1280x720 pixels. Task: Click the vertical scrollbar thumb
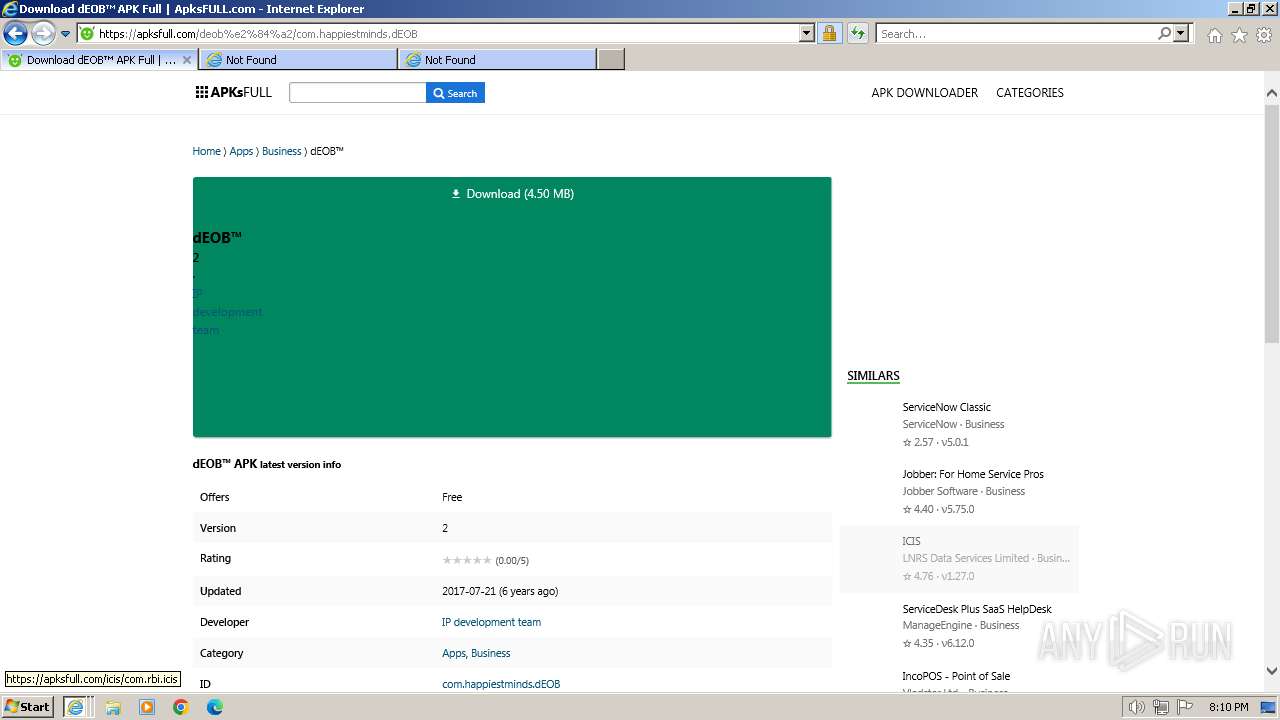pos(1272,223)
